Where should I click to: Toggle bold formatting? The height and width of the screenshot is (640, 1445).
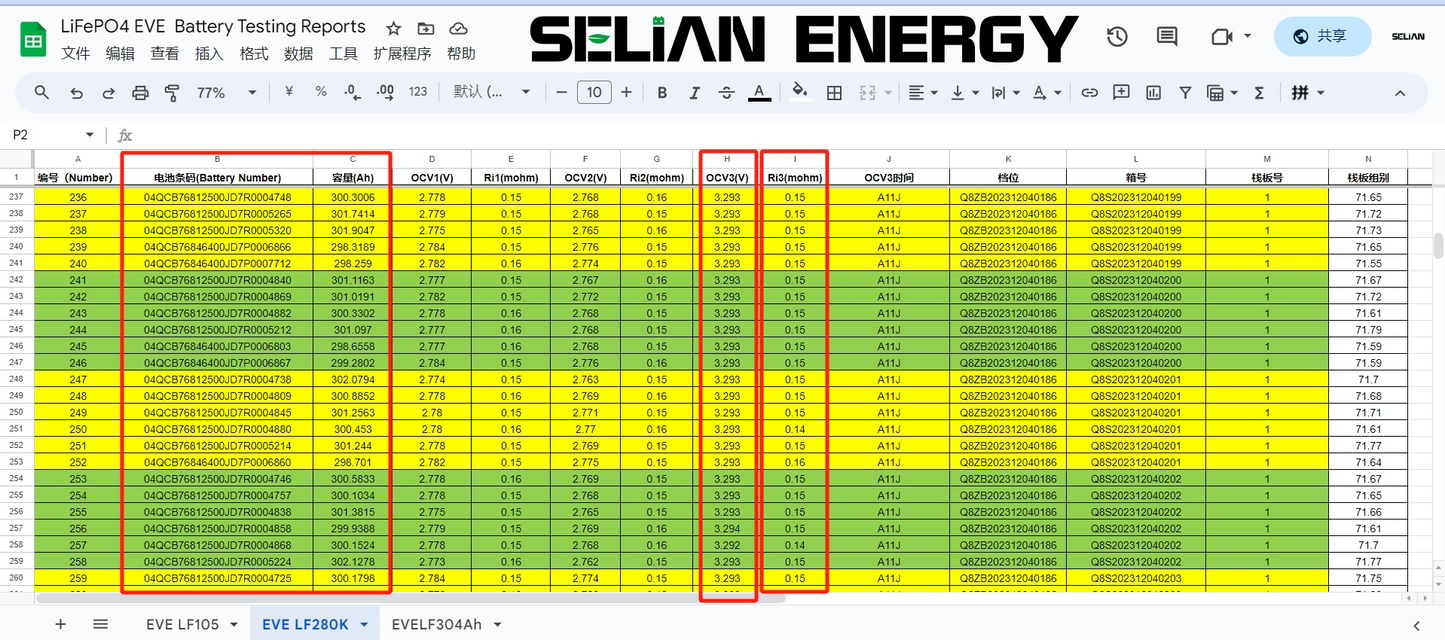662,93
